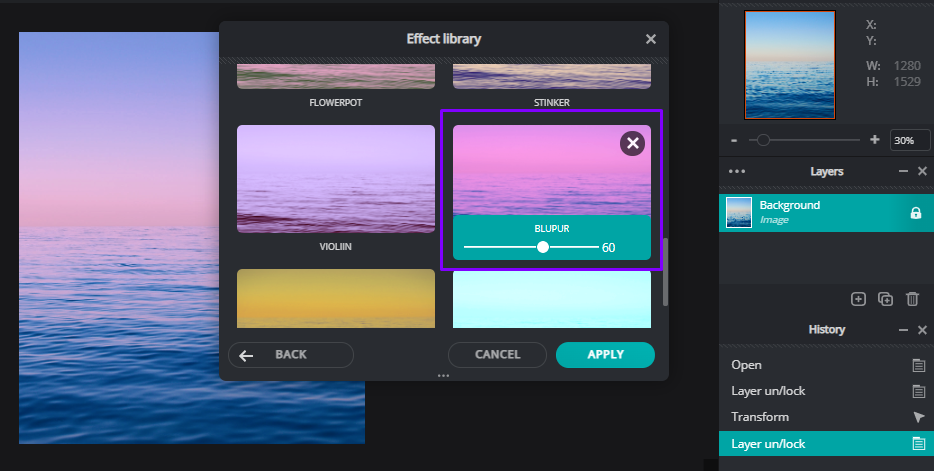
Task: Delete the layer with trash icon
Action: tap(912, 299)
